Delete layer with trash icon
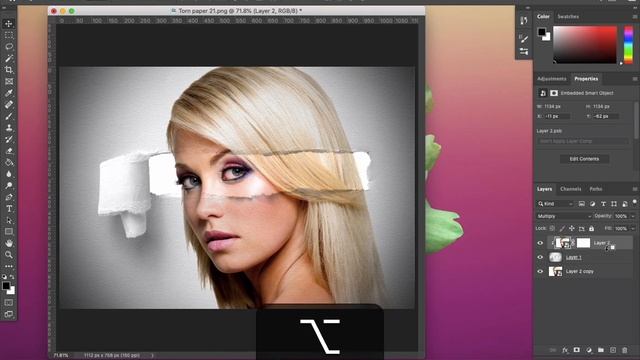 pyautogui.click(x=624, y=350)
